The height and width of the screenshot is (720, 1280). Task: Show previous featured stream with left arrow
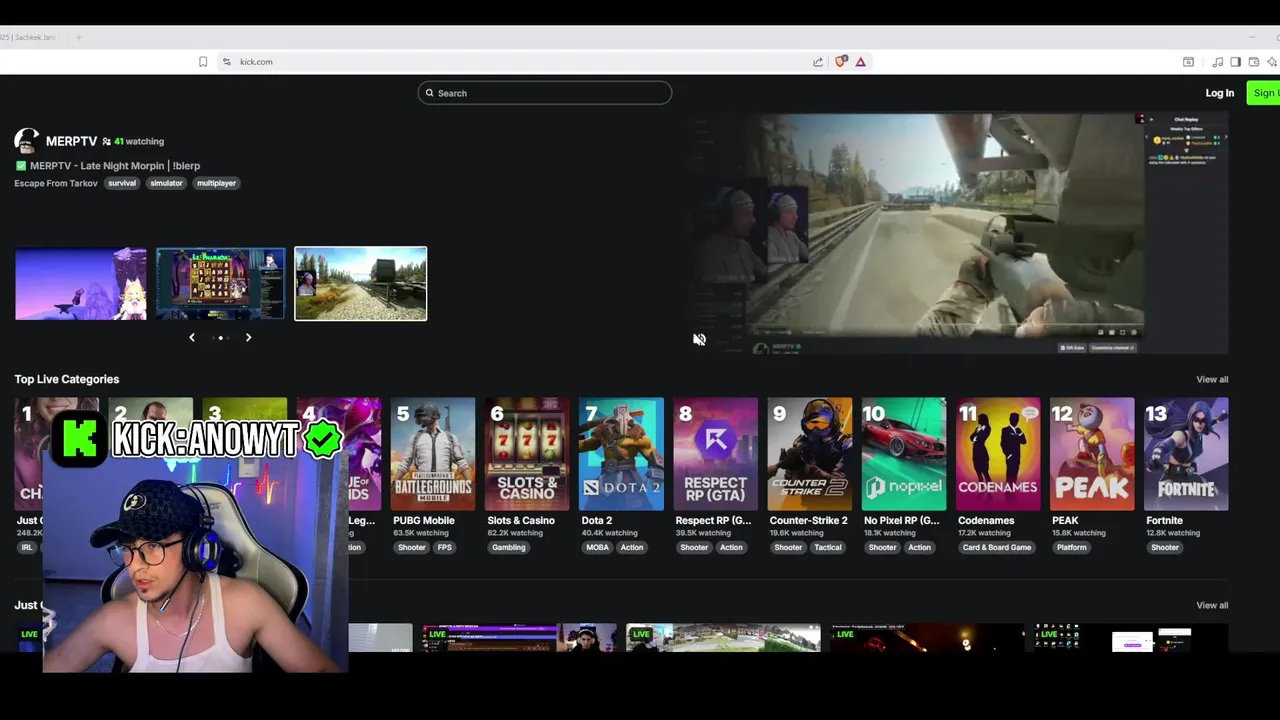tap(192, 338)
